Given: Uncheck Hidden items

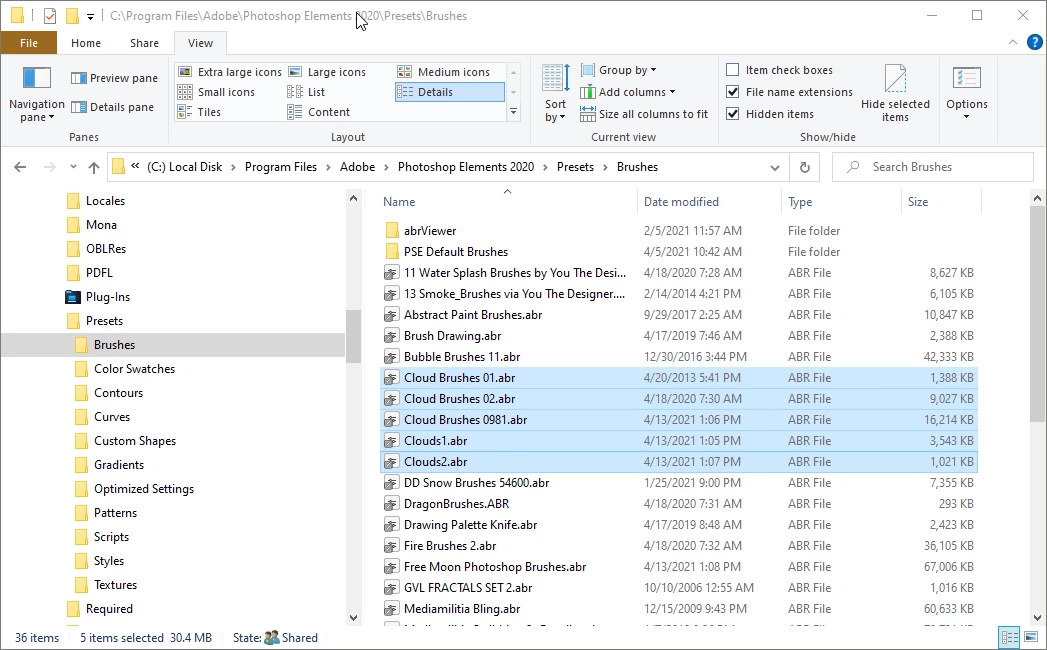Looking at the screenshot, I should coord(732,114).
